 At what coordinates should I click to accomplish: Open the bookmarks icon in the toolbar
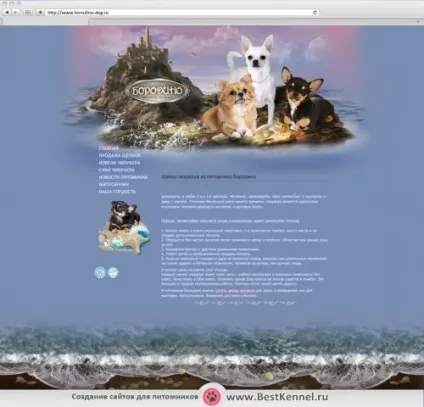28,12
